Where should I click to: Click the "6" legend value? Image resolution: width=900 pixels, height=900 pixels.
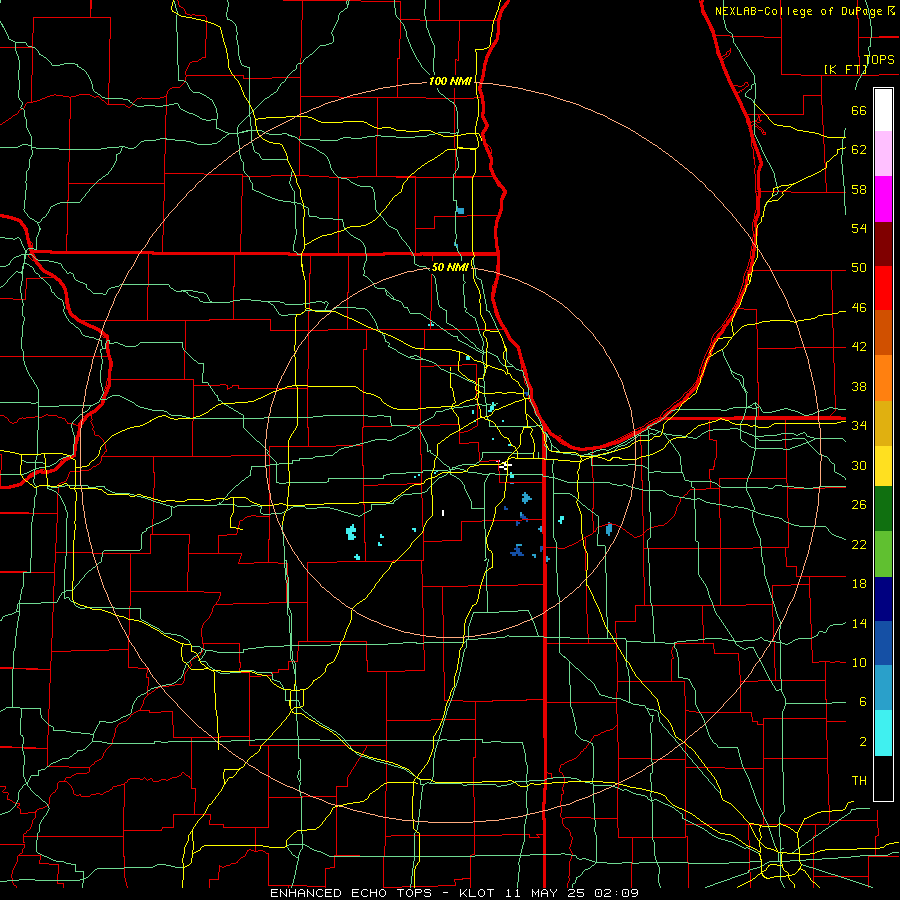click(862, 701)
